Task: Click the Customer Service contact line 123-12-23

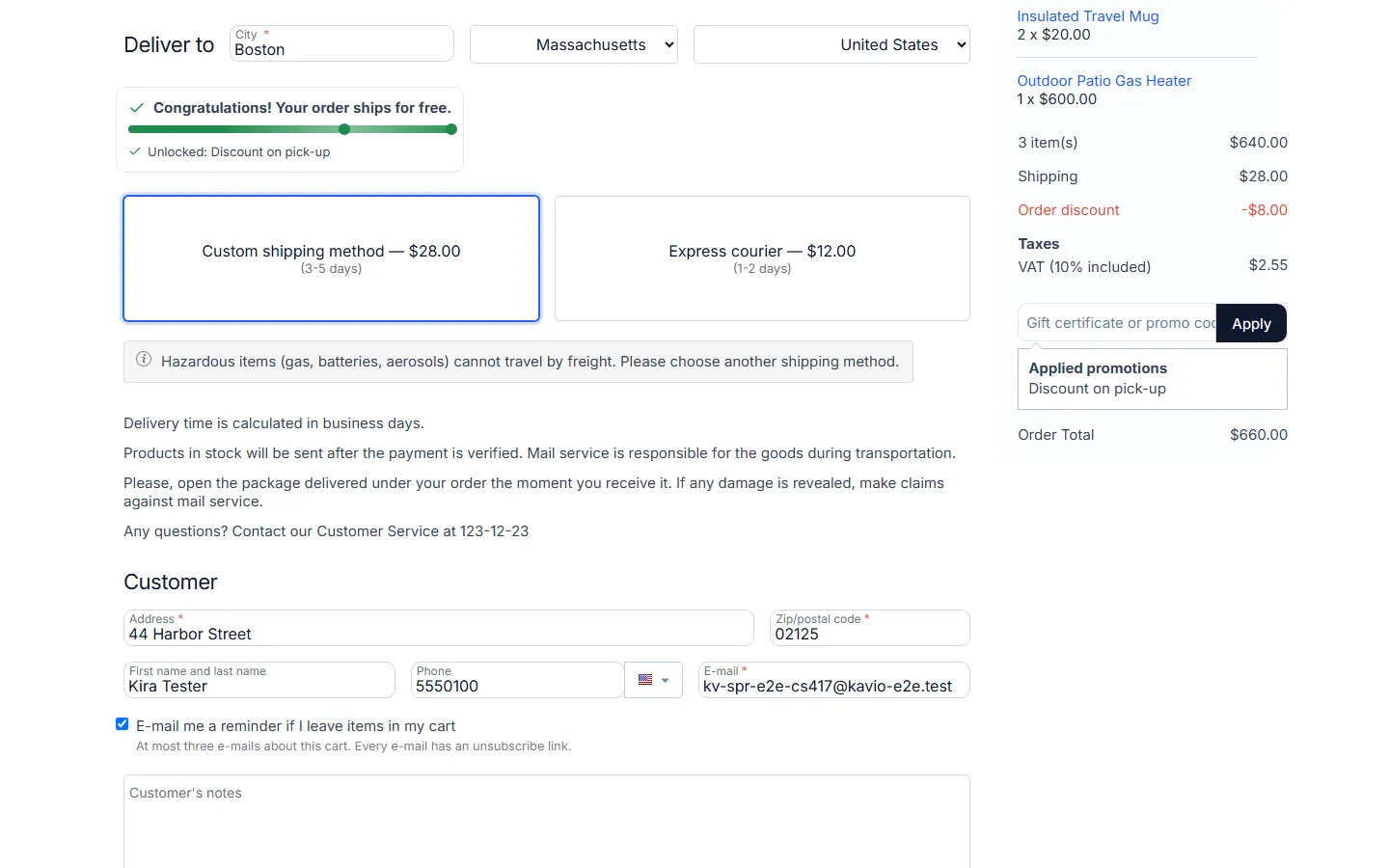Action: [326, 531]
